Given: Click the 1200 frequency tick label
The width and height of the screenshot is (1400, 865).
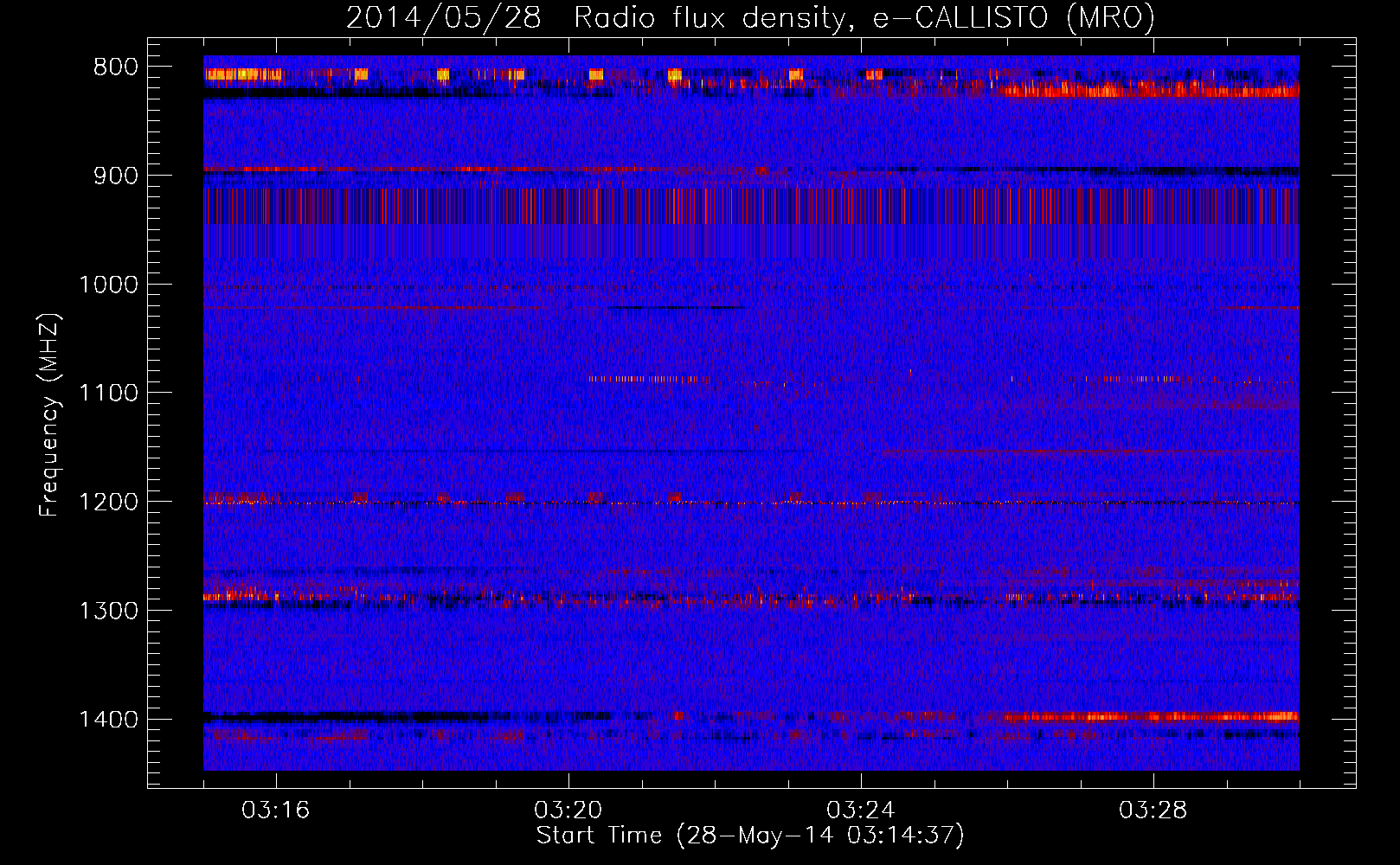Looking at the screenshot, I should (x=108, y=503).
